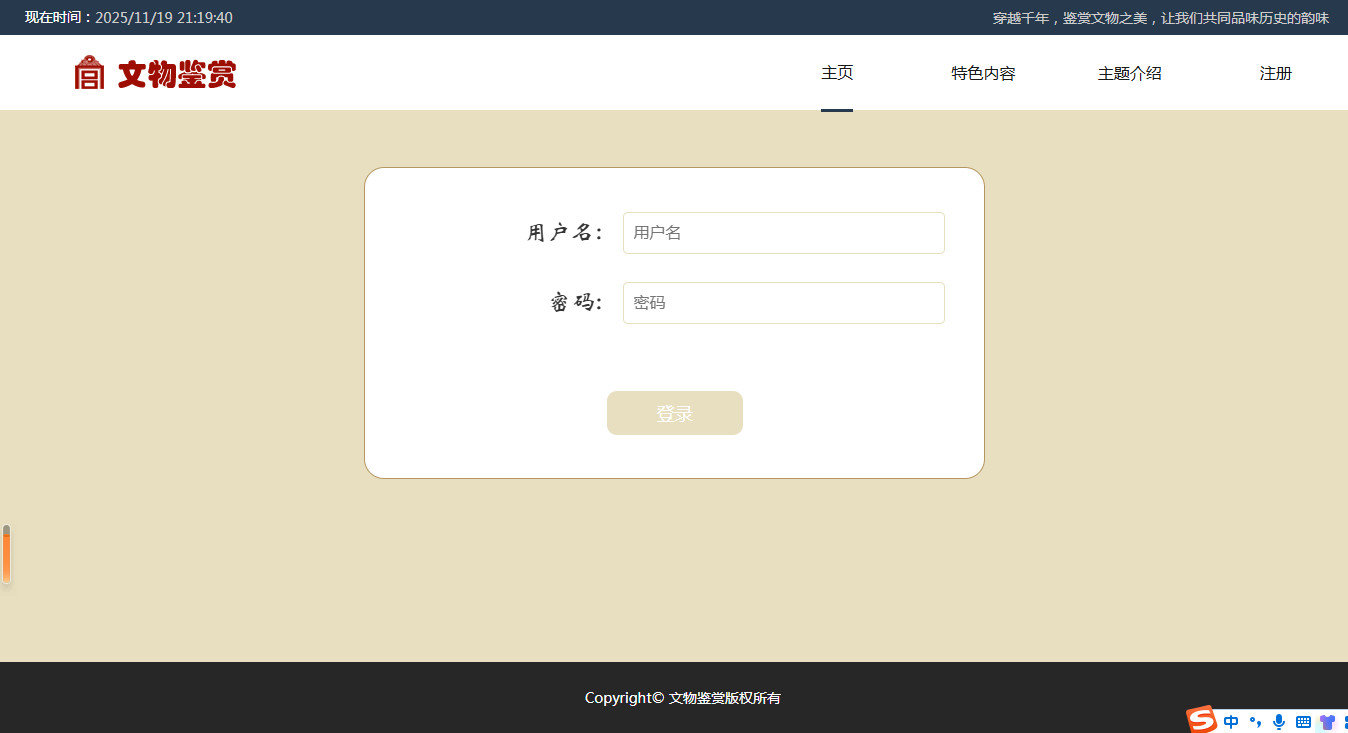Image resolution: width=1348 pixels, height=733 pixels.
Task: Open the 特色内容 navigation item
Action: coord(983,73)
